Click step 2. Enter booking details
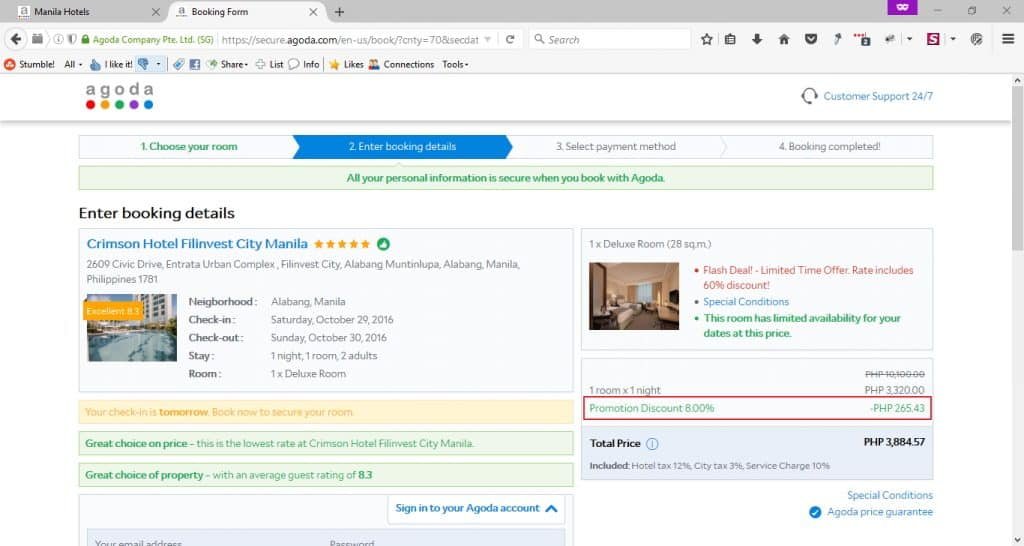 [x=402, y=146]
